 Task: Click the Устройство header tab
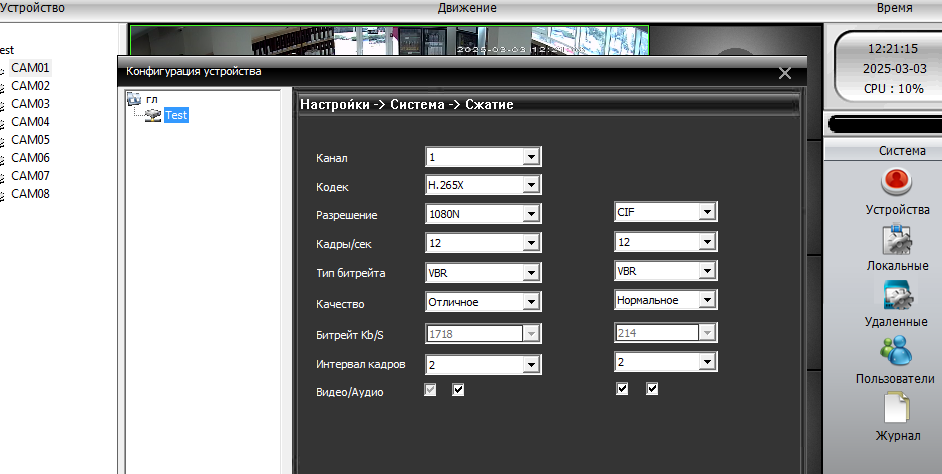(32, 8)
